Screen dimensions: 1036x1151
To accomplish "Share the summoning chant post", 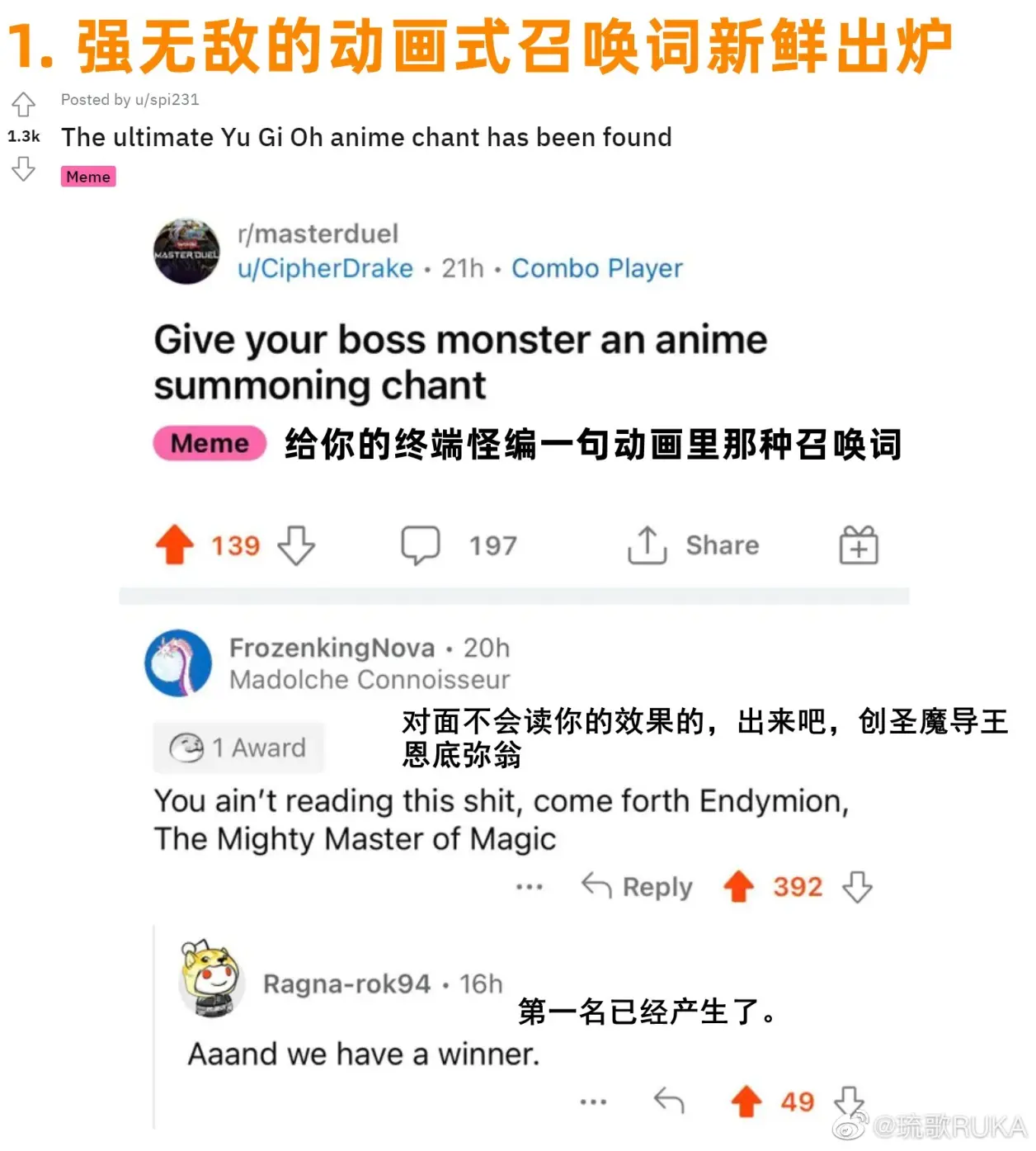I will coord(694,545).
